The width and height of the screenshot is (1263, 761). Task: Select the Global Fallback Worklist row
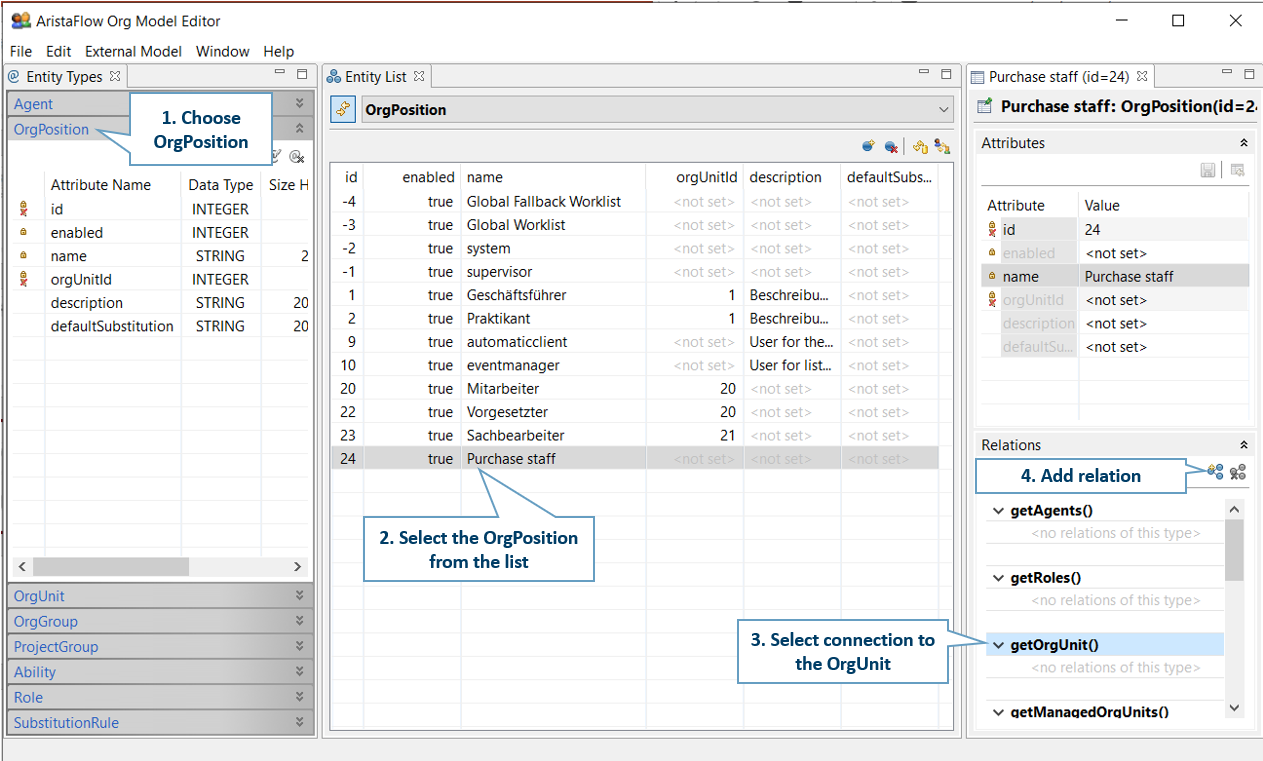[x=634, y=201]
